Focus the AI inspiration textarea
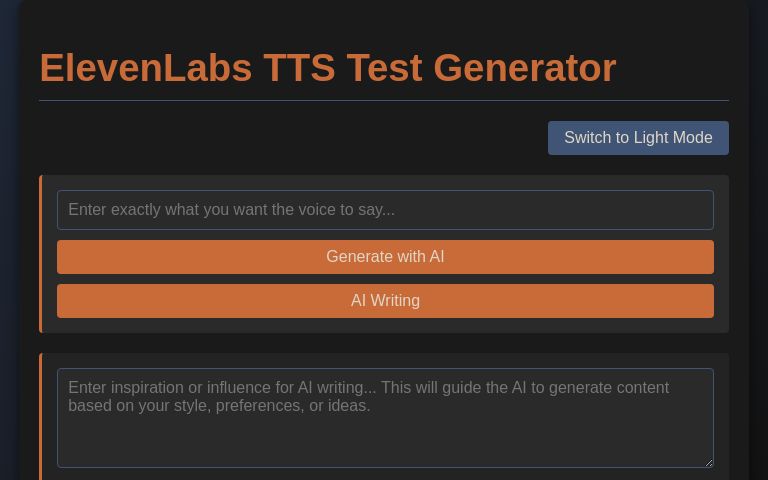 [x=385, y=418]
